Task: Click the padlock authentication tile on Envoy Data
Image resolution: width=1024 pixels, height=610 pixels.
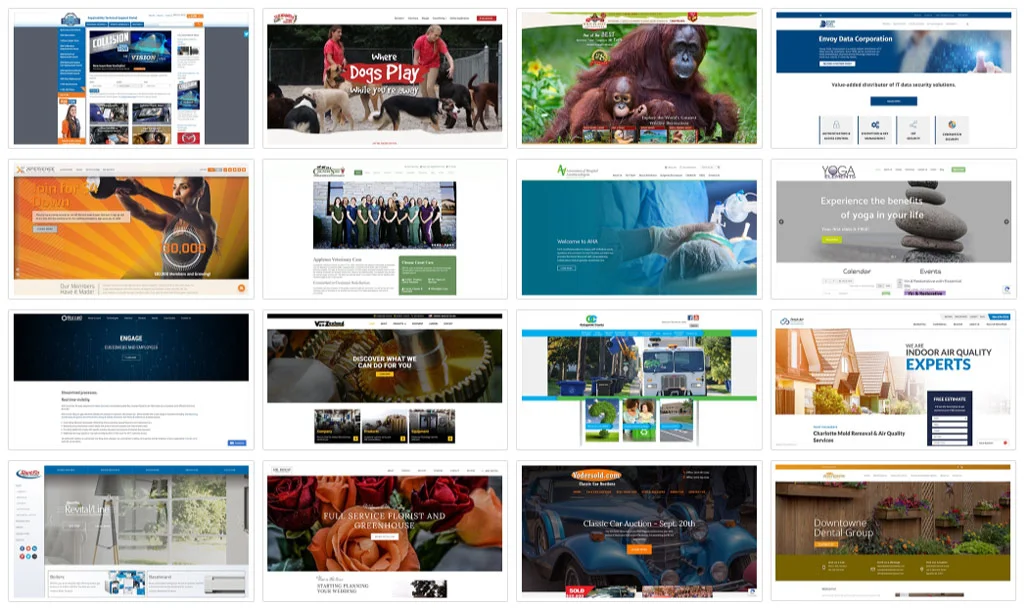Action: [x=836, y=130]
